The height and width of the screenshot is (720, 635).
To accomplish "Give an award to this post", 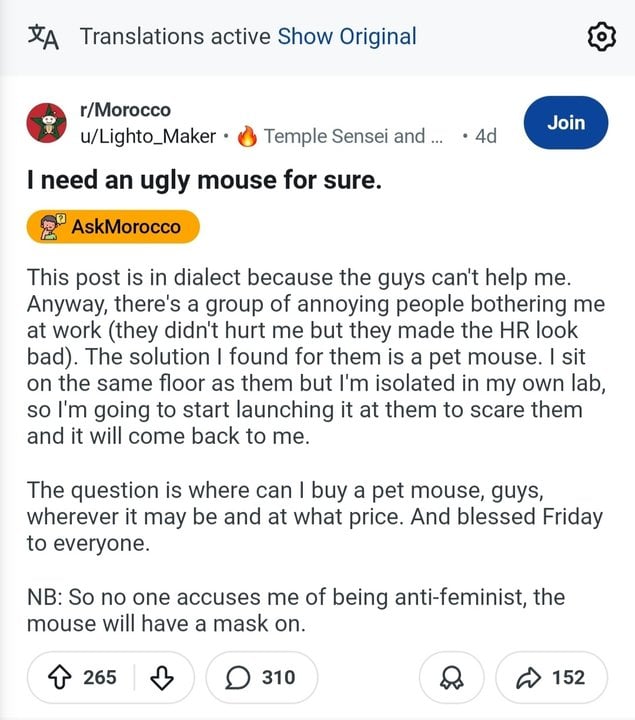I will (450, 677).
